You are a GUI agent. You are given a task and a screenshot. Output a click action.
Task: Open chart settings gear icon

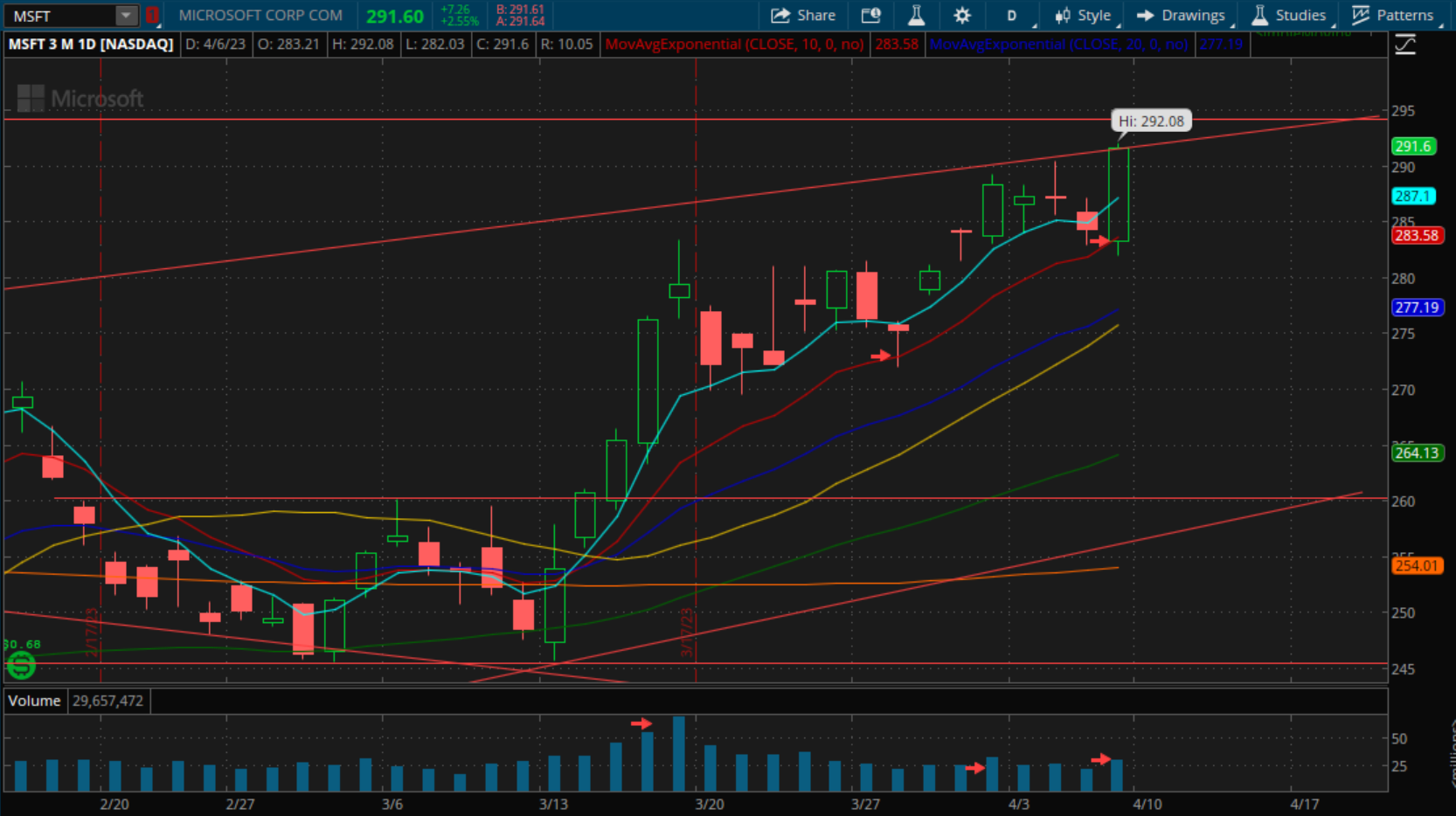[962, 15]
